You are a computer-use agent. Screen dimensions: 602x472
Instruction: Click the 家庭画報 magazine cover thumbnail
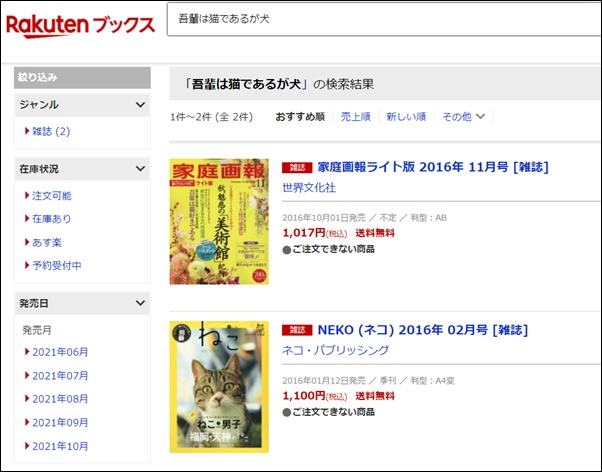pos(219,222)
